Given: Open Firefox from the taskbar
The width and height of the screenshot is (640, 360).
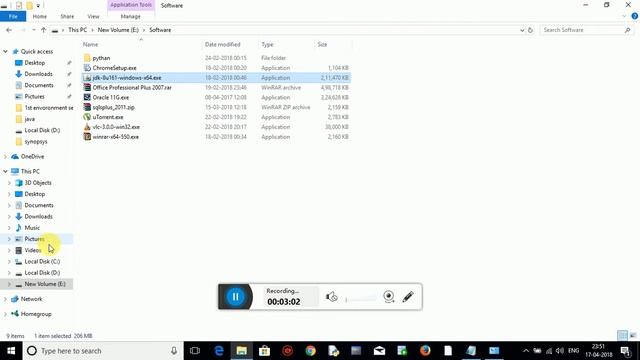Looking at the screenshot, I should tap(425, 351).
